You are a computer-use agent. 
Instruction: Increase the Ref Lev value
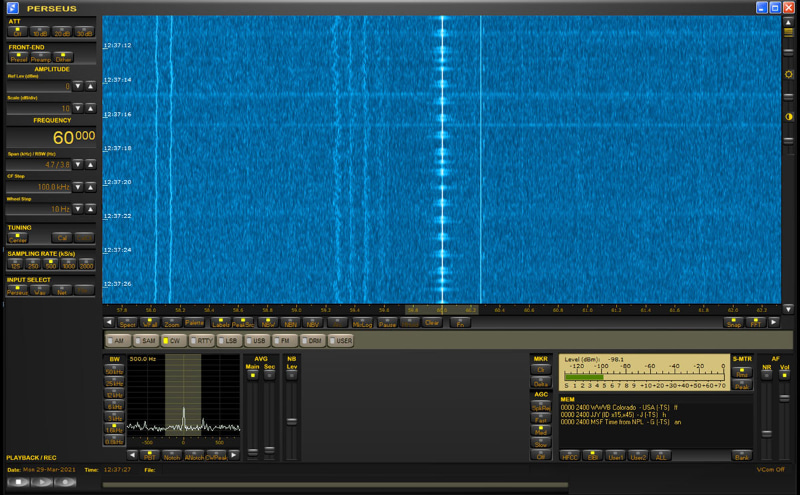[90, 86]
